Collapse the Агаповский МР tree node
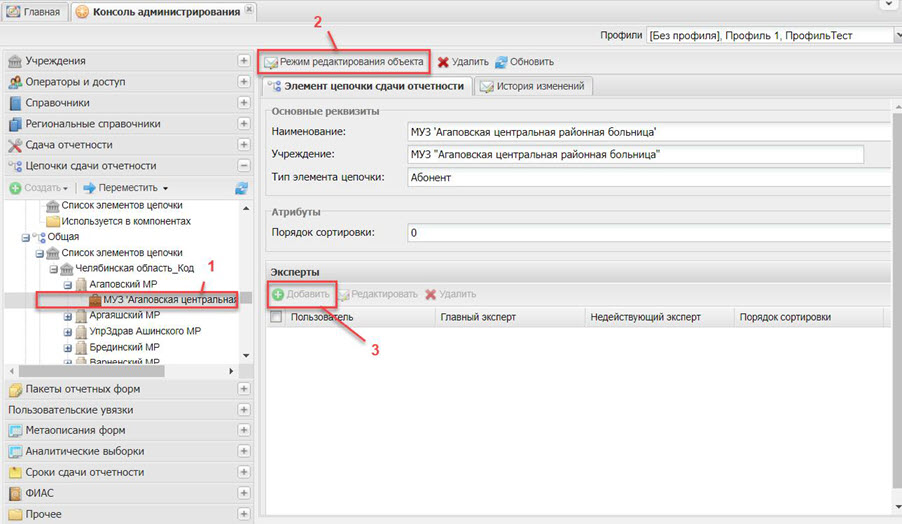 [69, 284]
